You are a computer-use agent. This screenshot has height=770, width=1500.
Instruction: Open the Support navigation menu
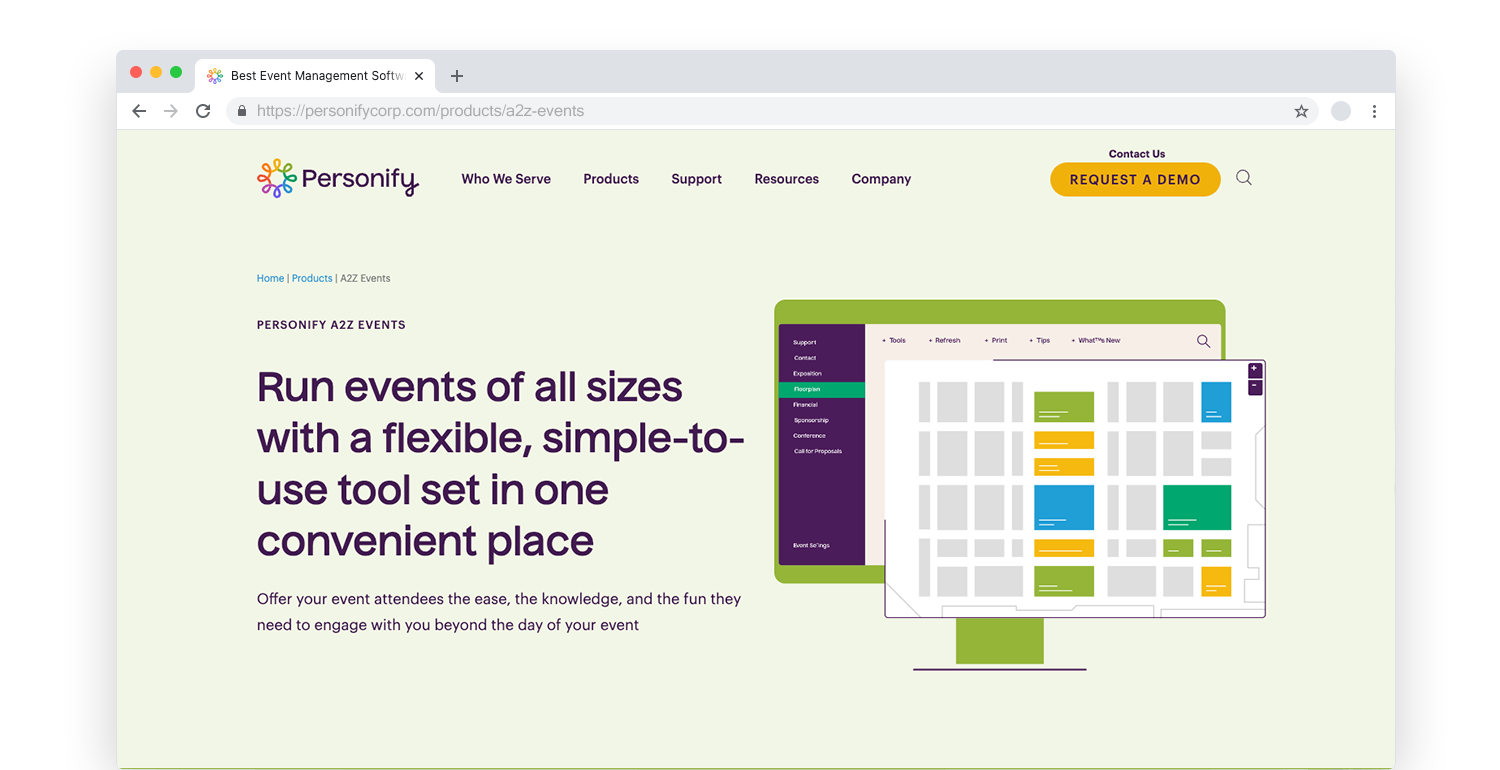pyautogui.click(x=696, y=179)
